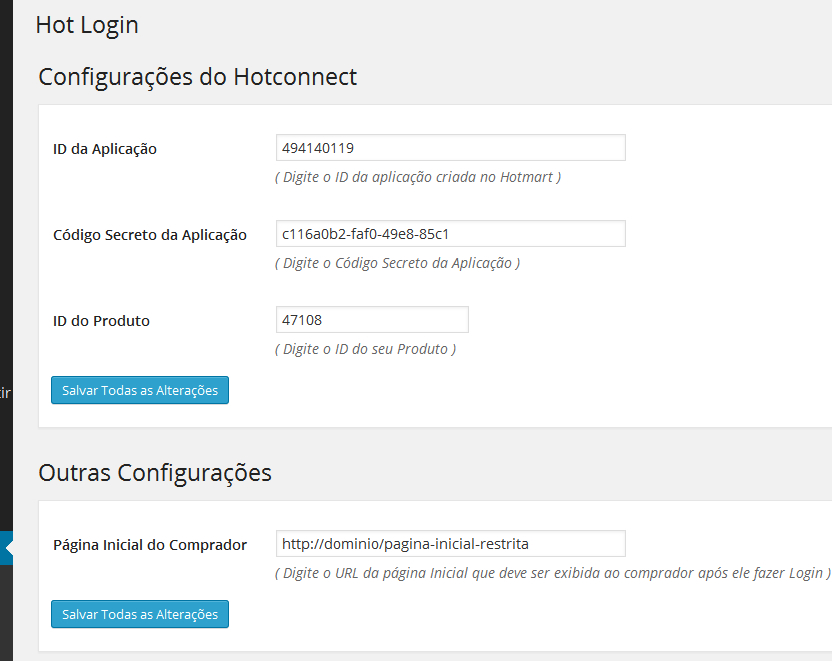Click the ID da Aplicação label
This screenshot has width=832, height=661.
(105, 148)
